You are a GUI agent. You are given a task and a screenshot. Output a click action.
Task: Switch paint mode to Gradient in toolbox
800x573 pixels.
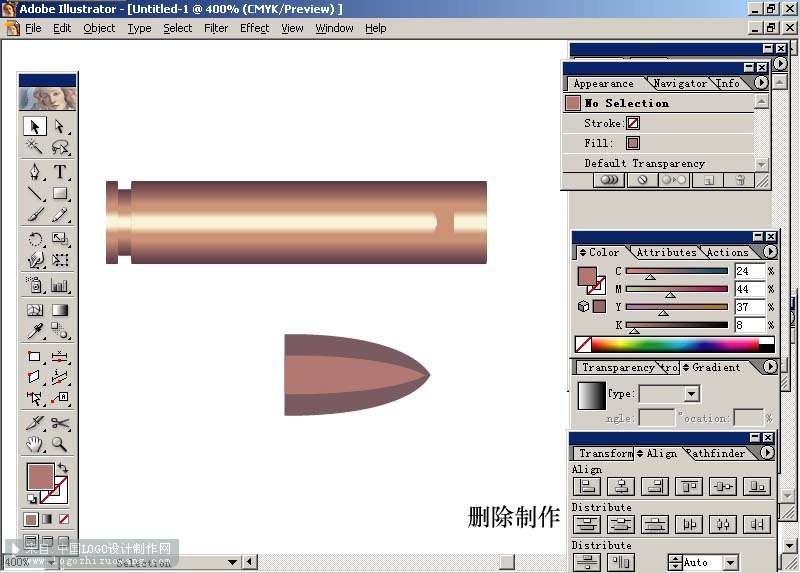pyautogui.click(x=47, y=519)
